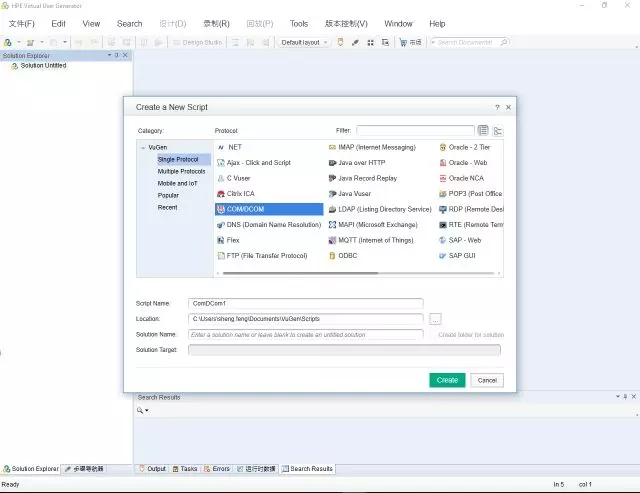The width and height of the screenshot is (640, 493).
Task: Choose Oracle - Web protocol
Action: (463, 163)
